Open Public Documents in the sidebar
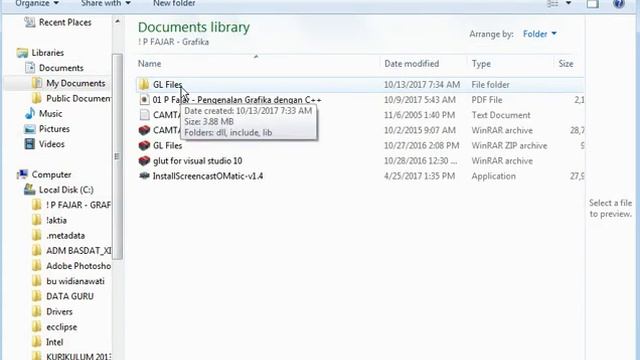640x360 pixels. coord(78,98)
